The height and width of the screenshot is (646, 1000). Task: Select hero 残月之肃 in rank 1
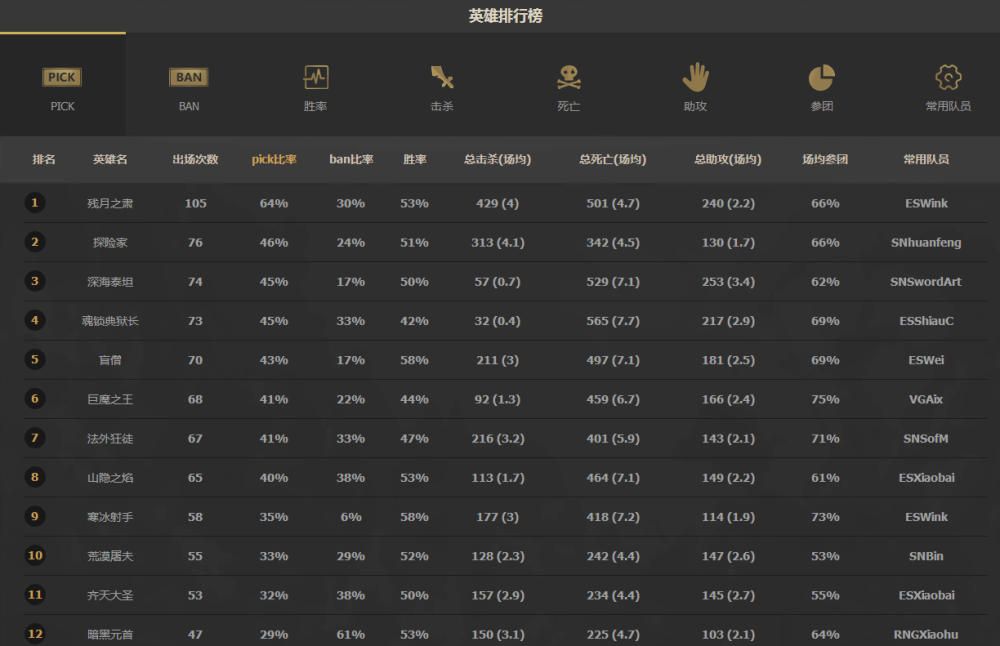click(110, 203)
